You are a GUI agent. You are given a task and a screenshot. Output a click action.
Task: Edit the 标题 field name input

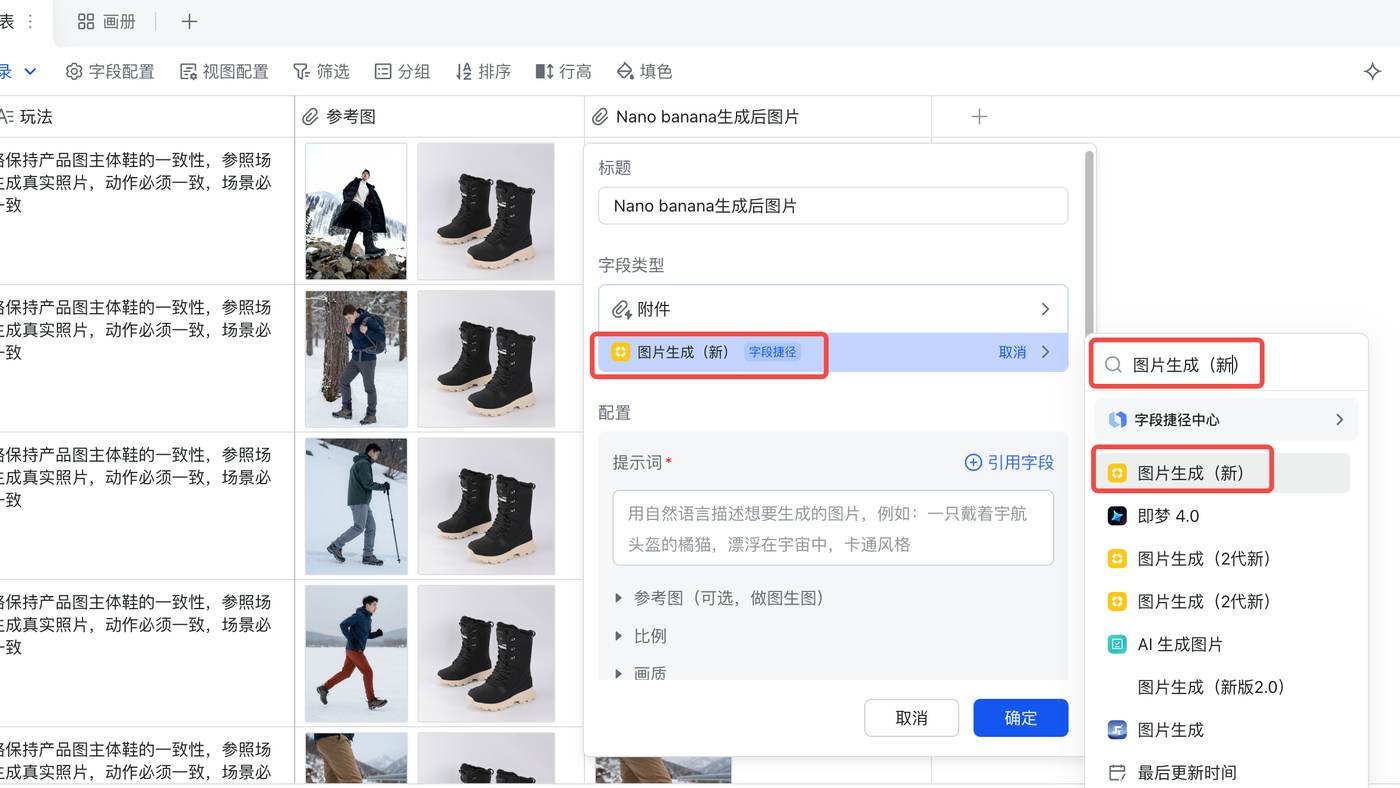(x=833, y=206)
